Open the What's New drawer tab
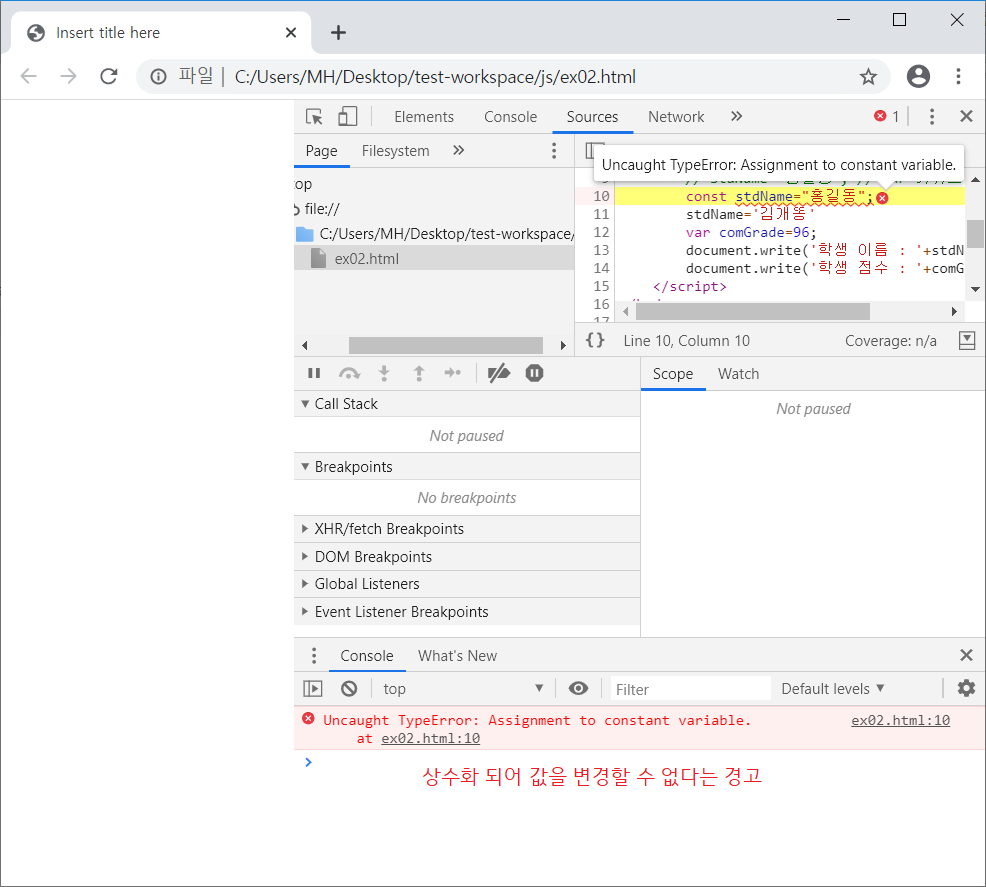Viewport: 986px width, 887px height. coord(457,656)
